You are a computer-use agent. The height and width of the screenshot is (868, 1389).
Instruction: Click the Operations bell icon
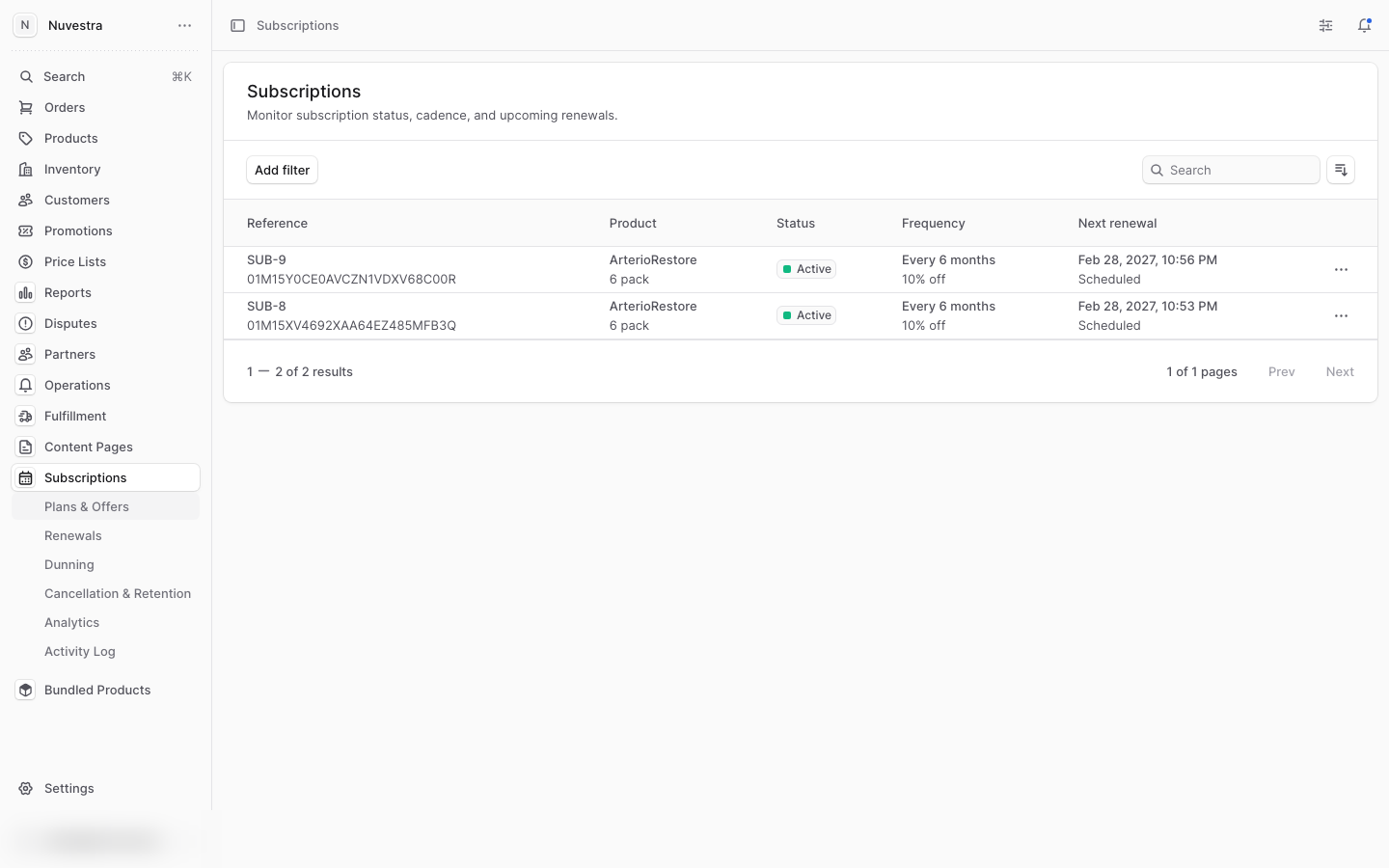pyautogui.click(x=26, y=385)
